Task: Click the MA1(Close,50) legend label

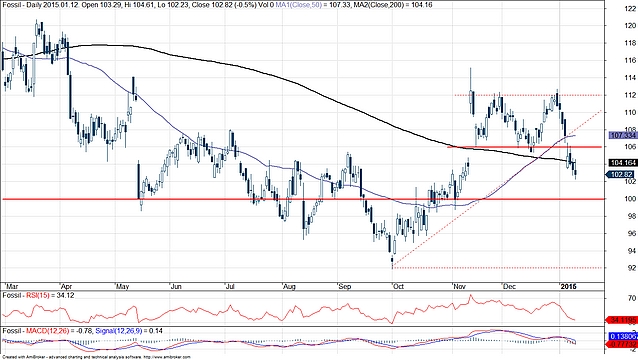Action: click(x=299, y=5)
